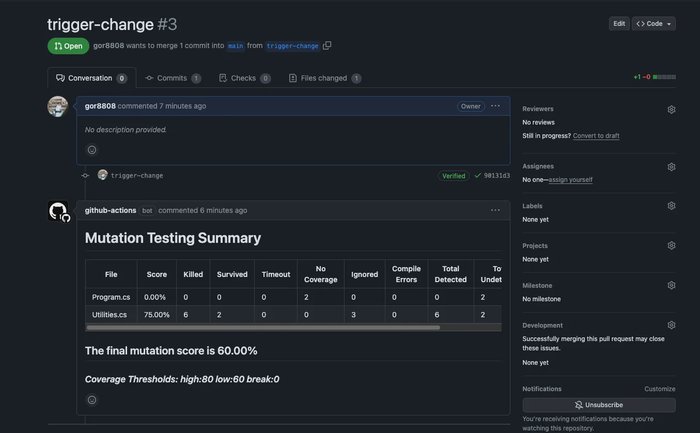Viewport: 700px width, 433px height.
Task: Open the github-actions author link
Action: pos(110,210)
